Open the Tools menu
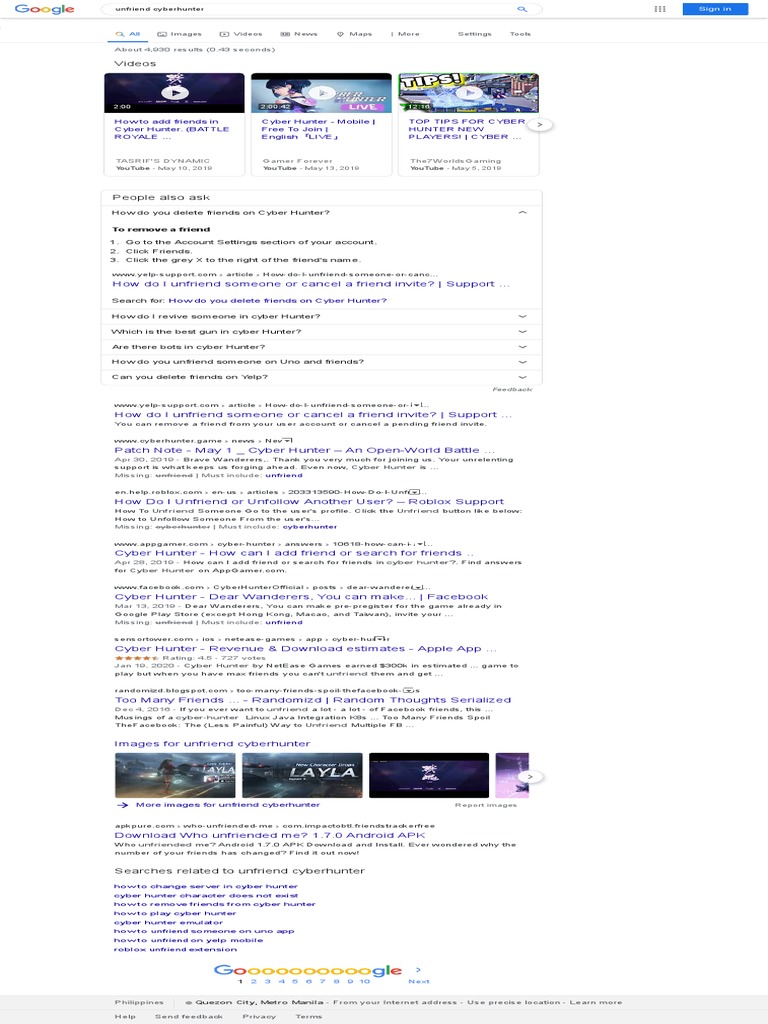Viewport: 768px width, 1024px height. pos(520,34)
